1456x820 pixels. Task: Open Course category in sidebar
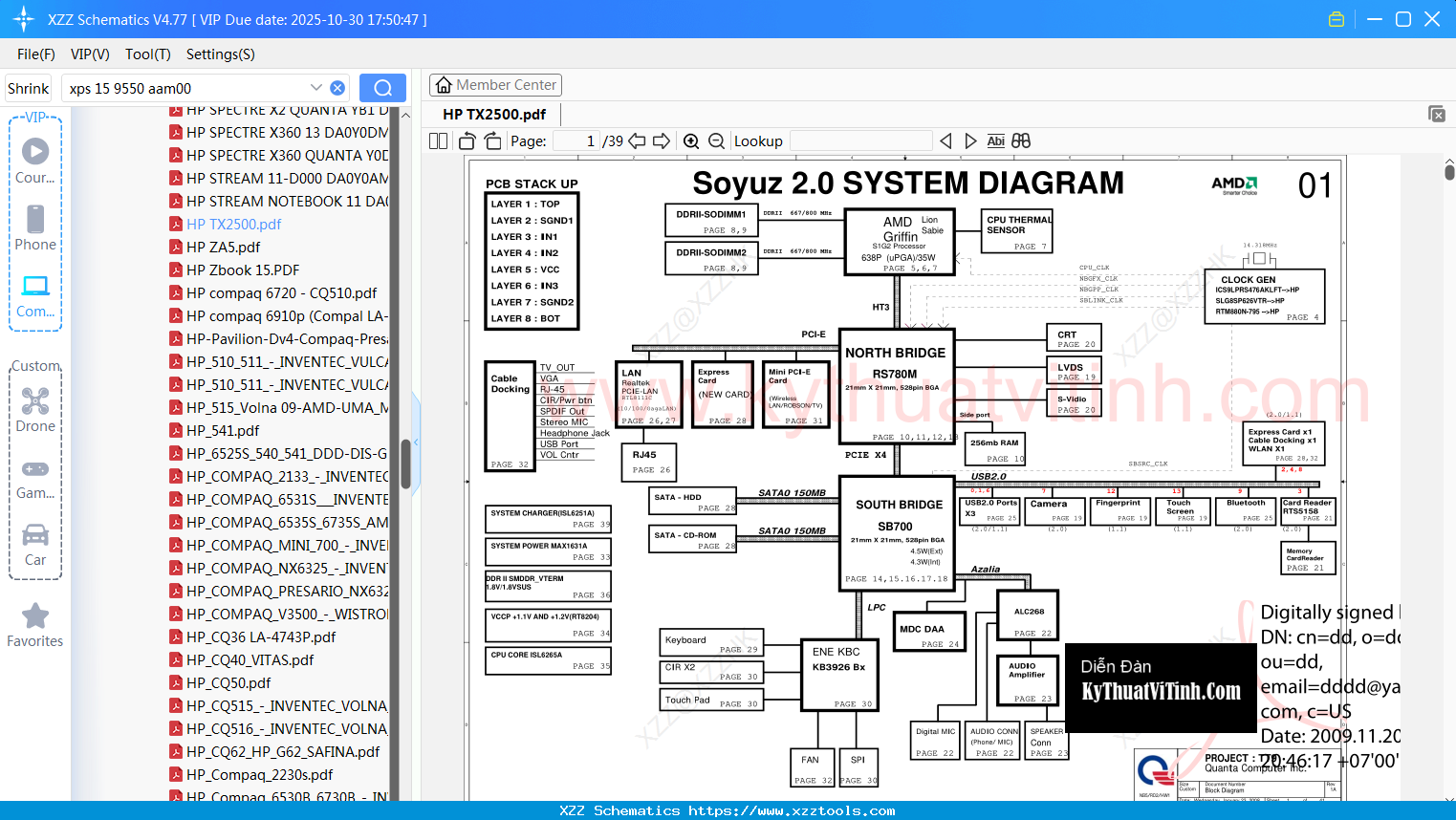pos(35,161)
